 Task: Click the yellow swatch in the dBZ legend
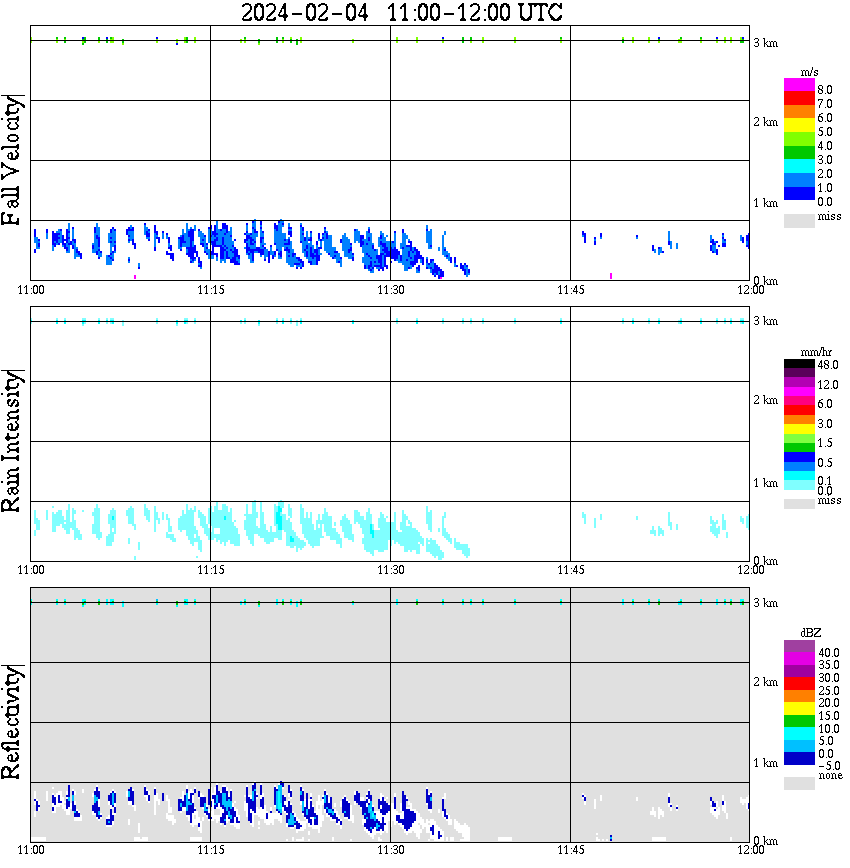(799, 708)
